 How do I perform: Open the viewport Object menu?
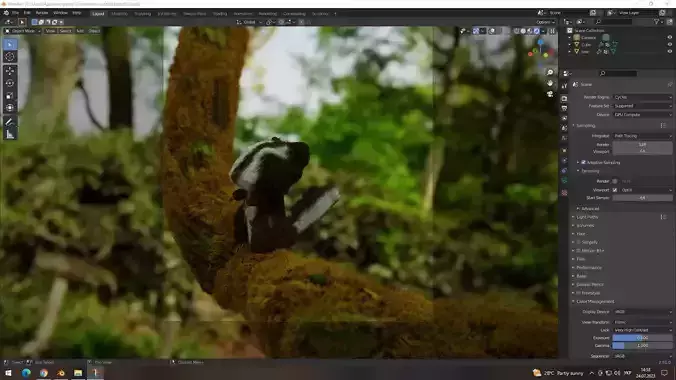click(x=94, y=31)
